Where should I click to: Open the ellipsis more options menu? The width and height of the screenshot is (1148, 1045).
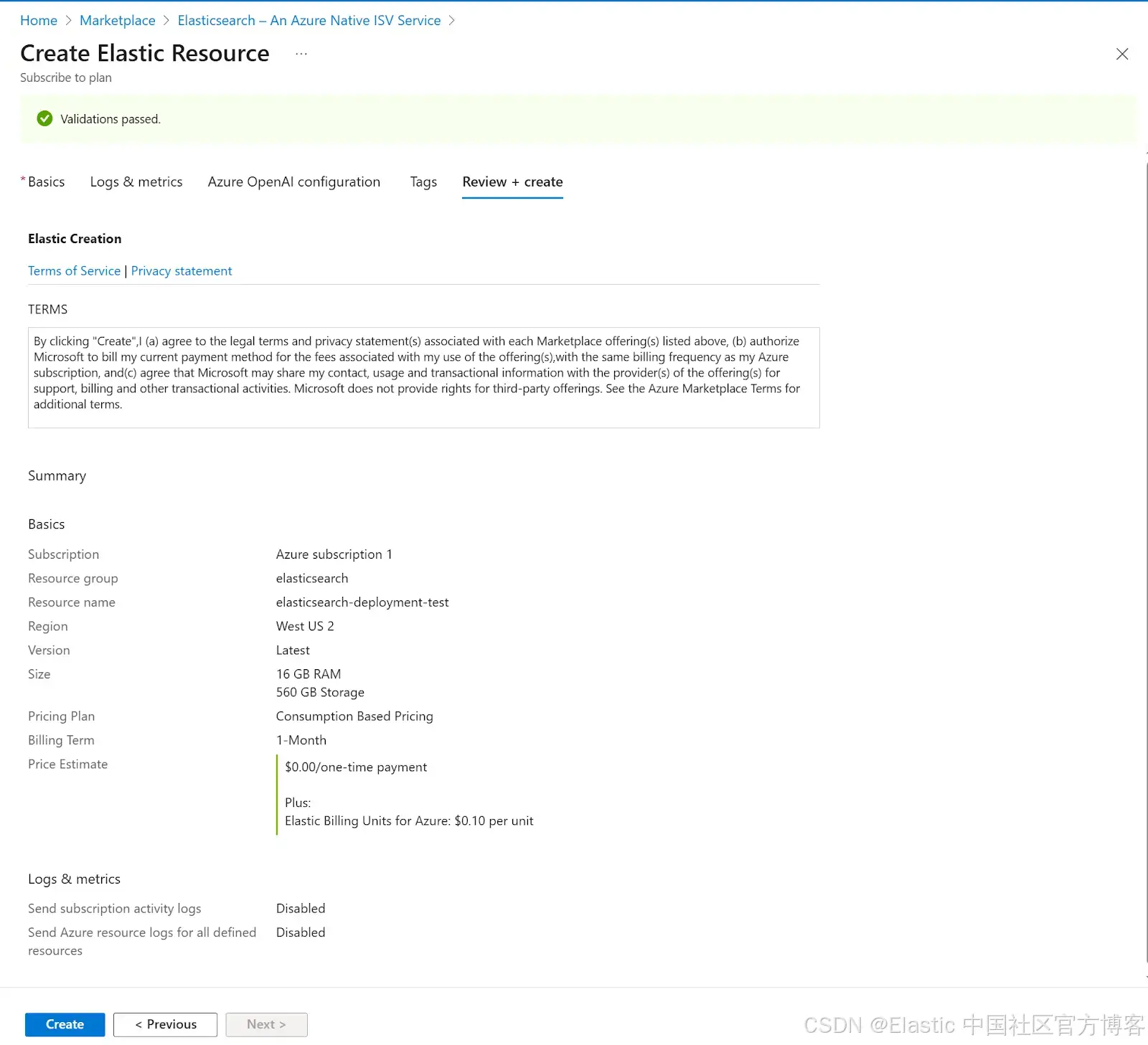coord(301,54)
